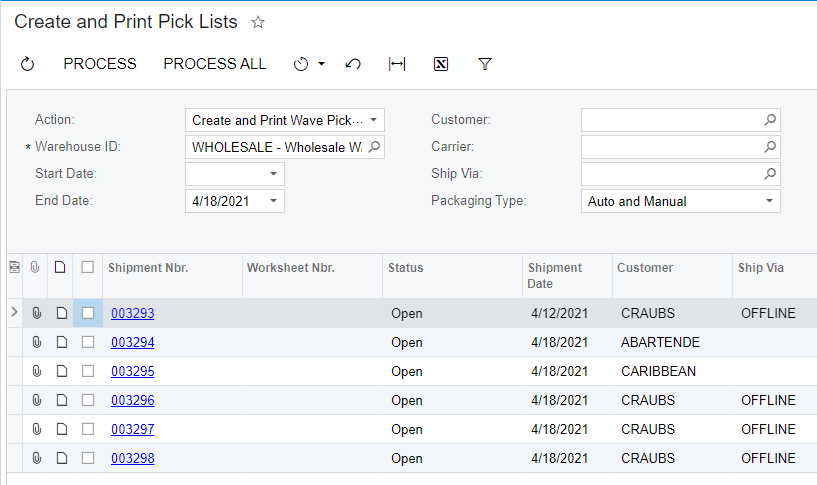Sort by Worksheet Nbr. column header
The image size is (817, 485).
[291, 268]
